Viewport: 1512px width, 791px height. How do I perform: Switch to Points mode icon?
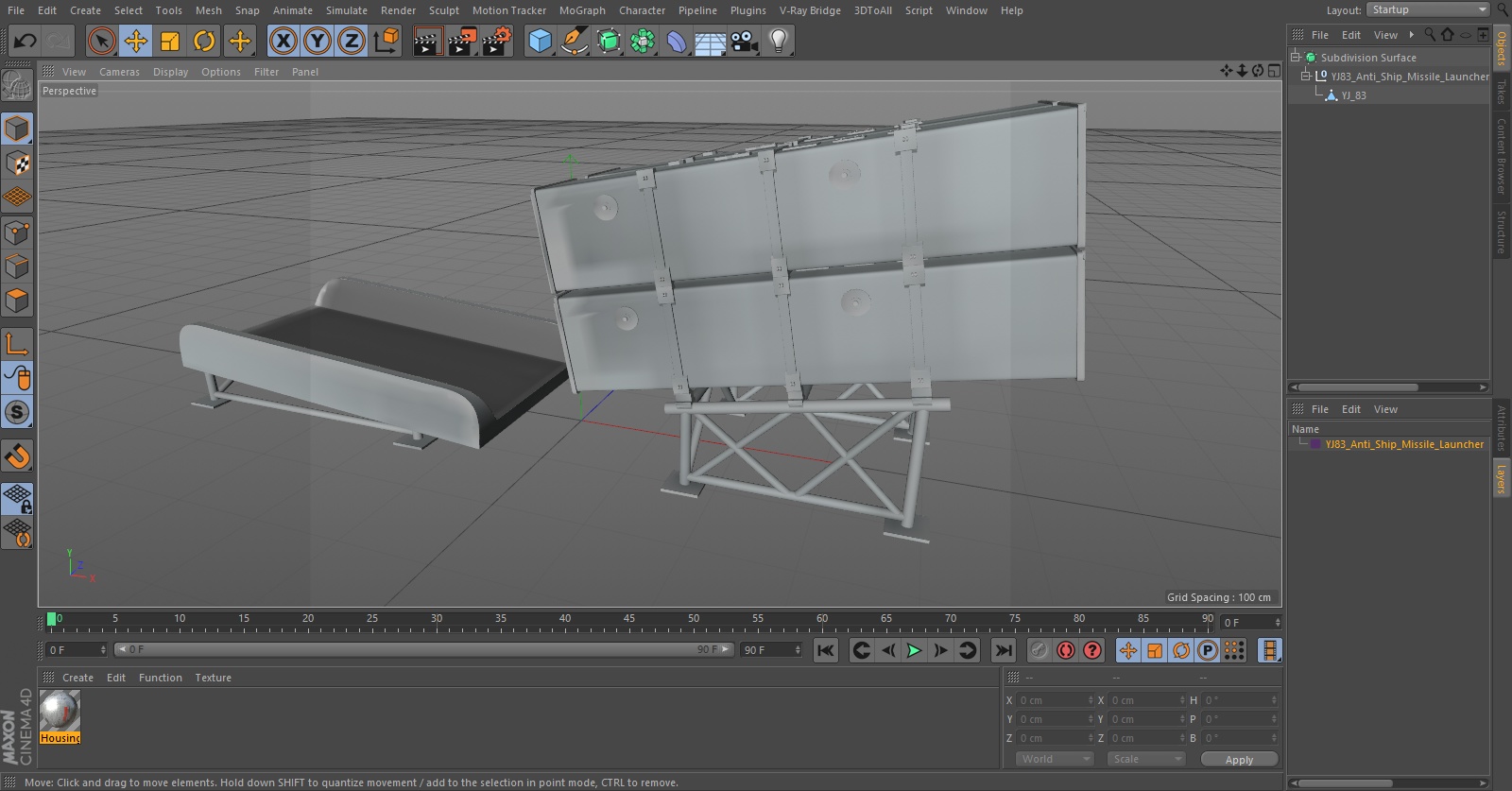pos(17,232)
